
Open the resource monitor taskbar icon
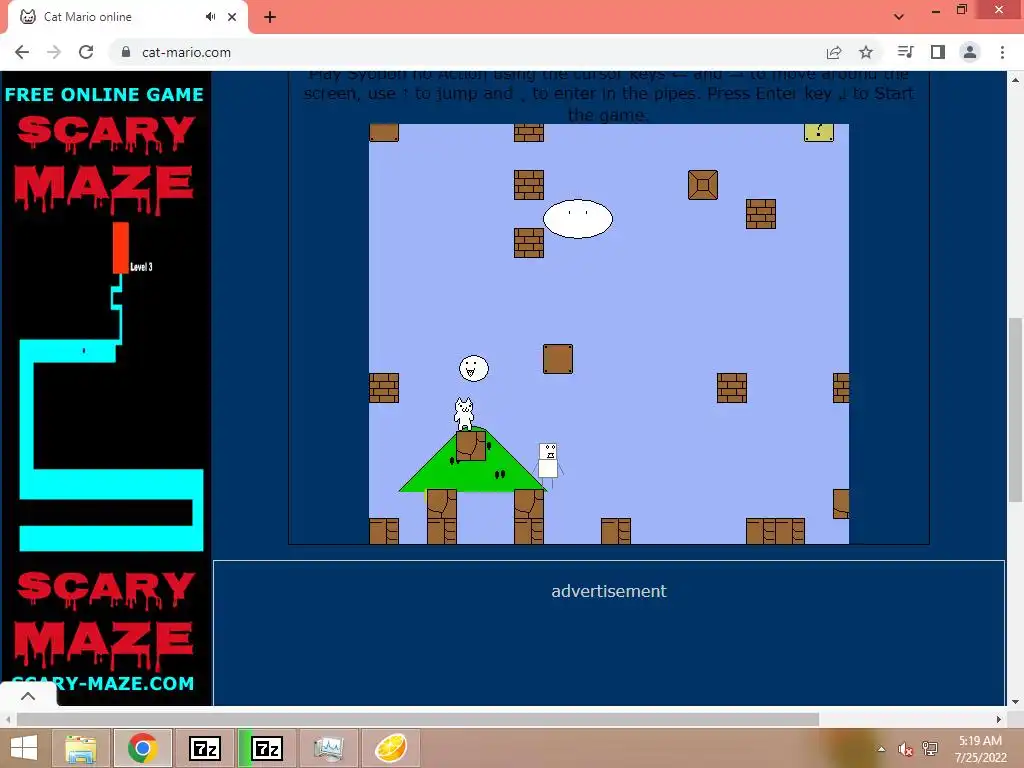[x=328, y=748]
